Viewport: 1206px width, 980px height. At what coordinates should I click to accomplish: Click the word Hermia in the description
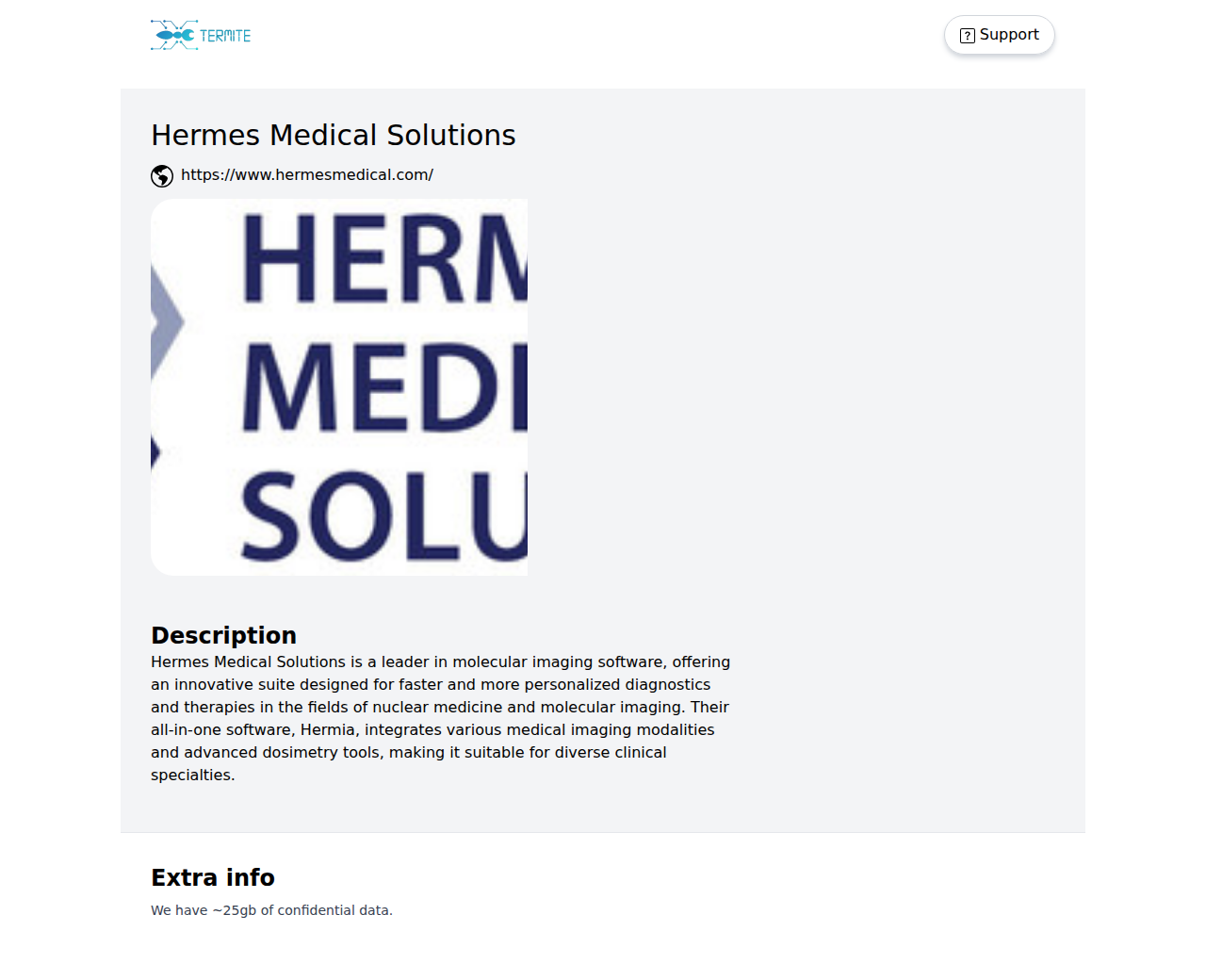[328, 730]
